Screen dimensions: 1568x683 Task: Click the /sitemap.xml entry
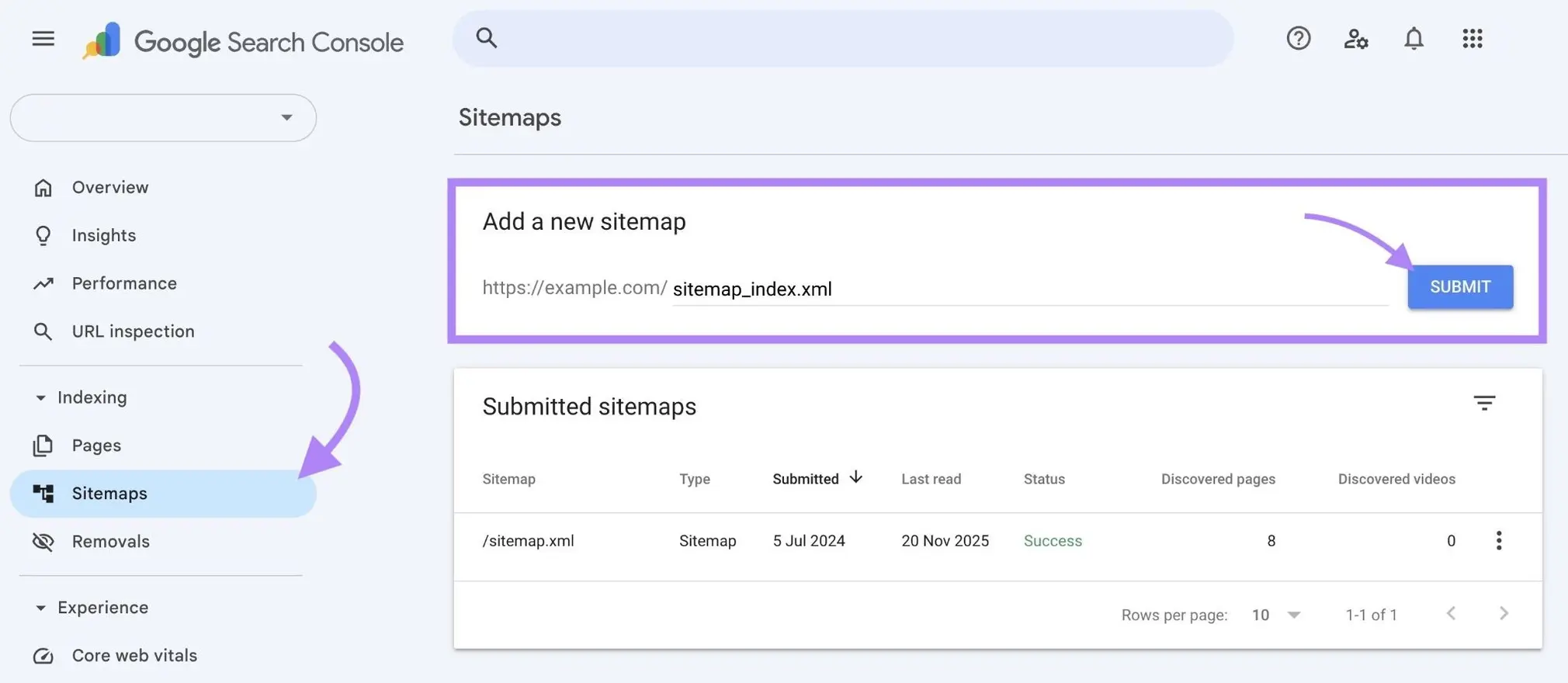click(529, 541)
